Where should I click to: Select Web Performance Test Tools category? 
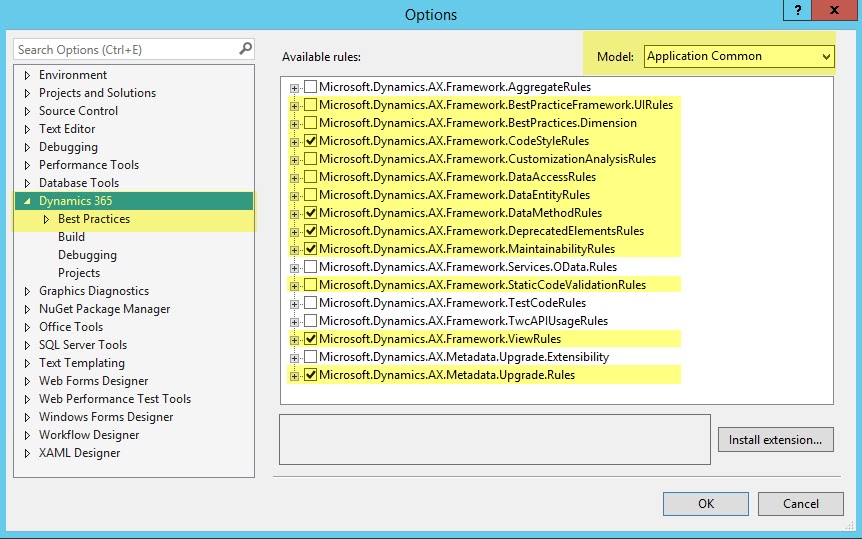[115, 399]
